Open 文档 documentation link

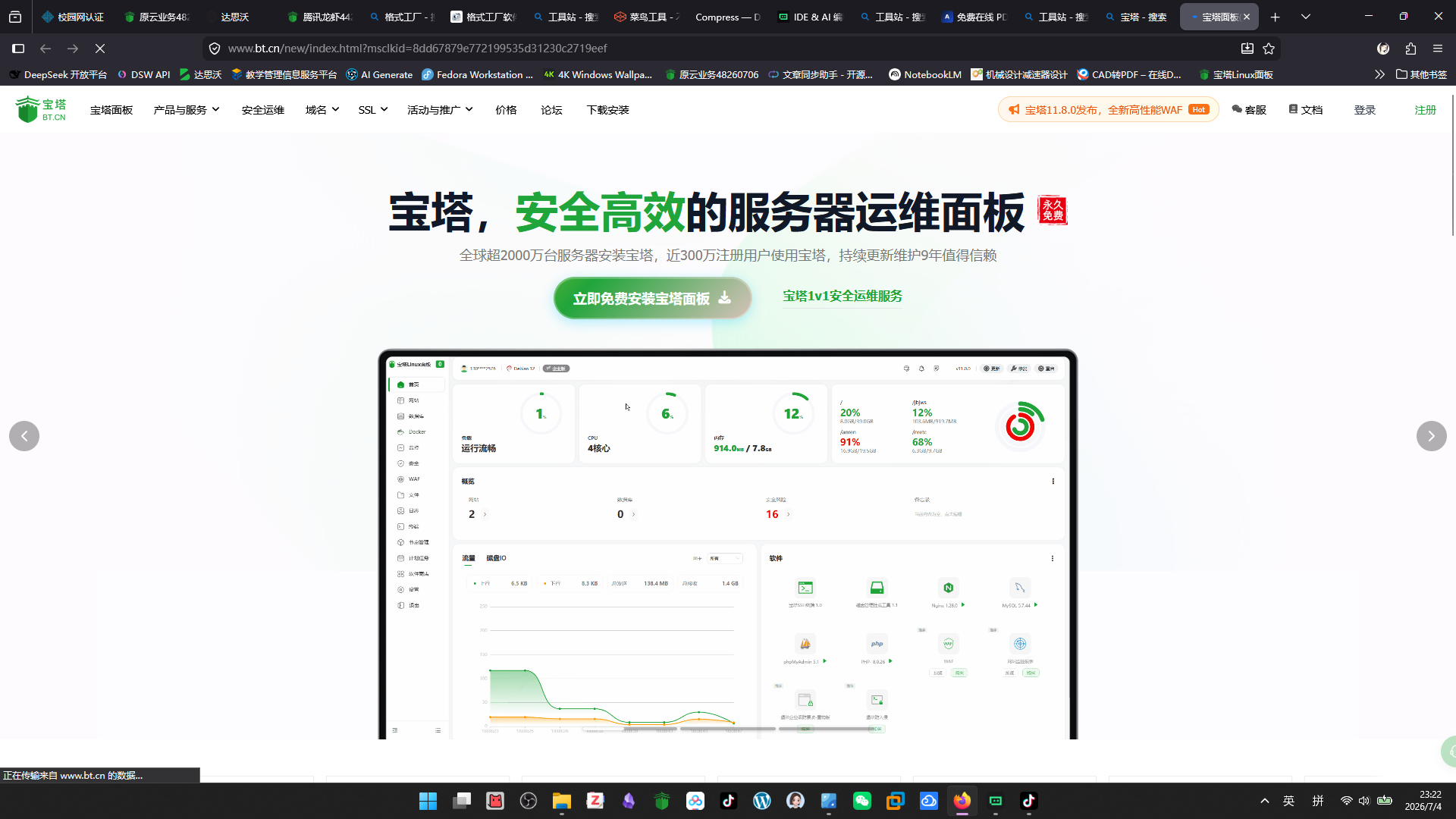click(x=1306, y=110)
